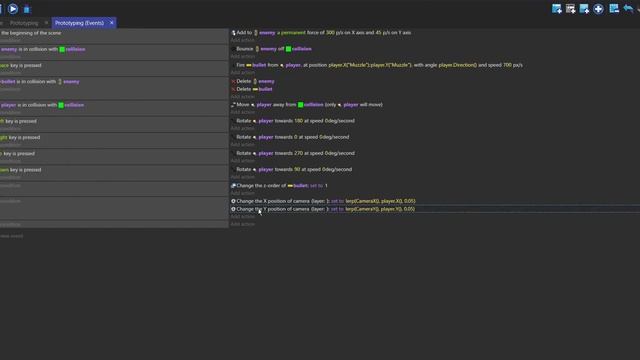
Task: Click the right arrow 'key is pressed' condition
Action: 20,138
